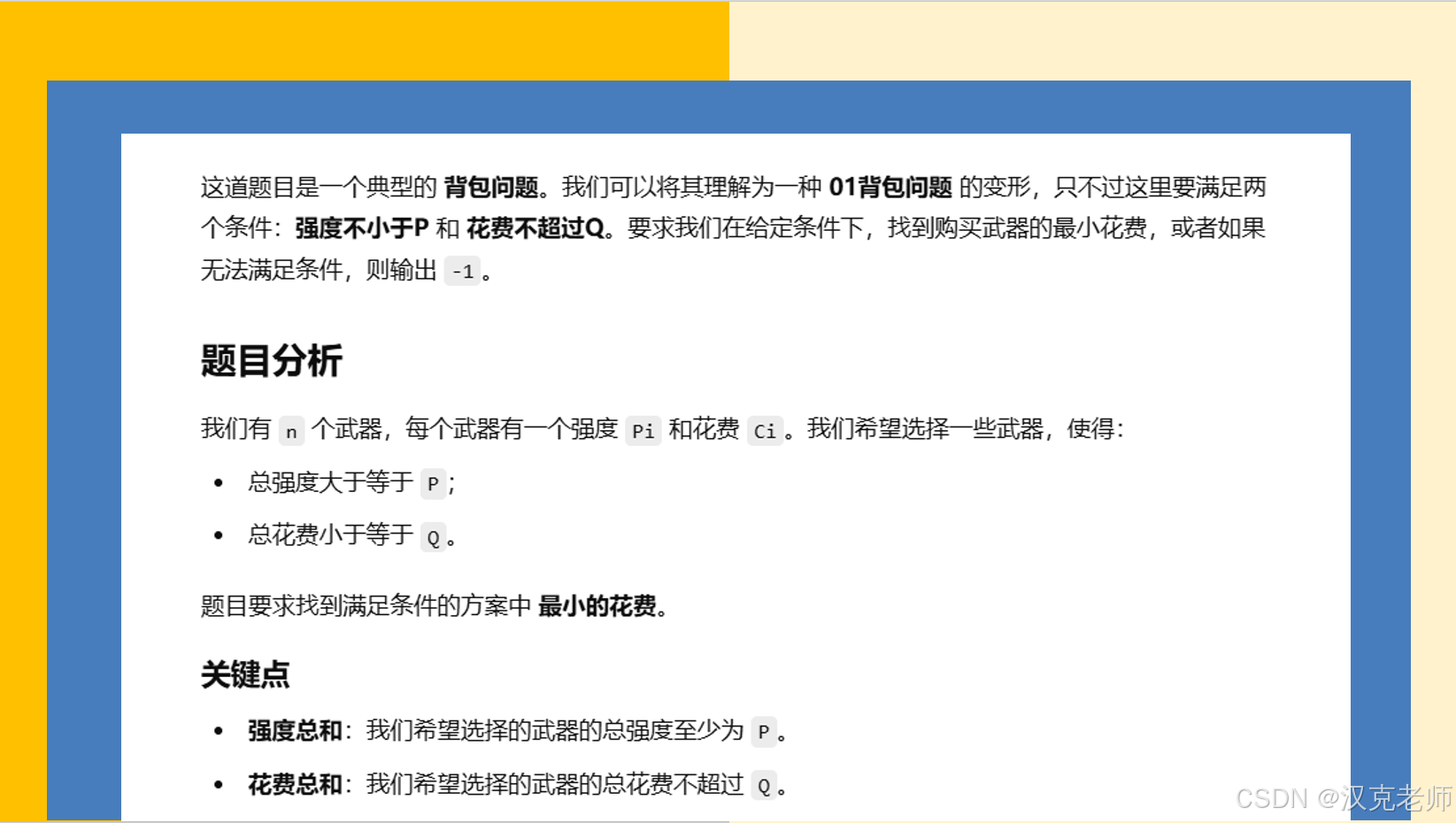The image size is (1456, 823).
Task: Click the Q code badge beside 总花费小于等于
Action: click(435, 538)
